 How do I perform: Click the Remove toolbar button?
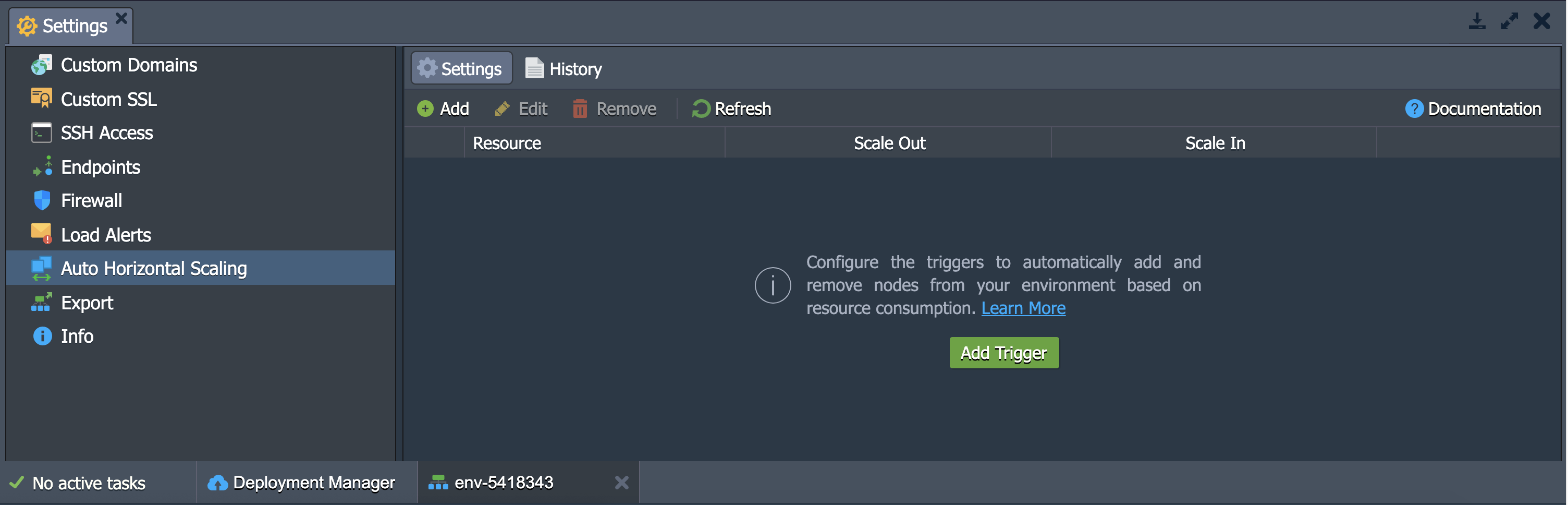614,109
